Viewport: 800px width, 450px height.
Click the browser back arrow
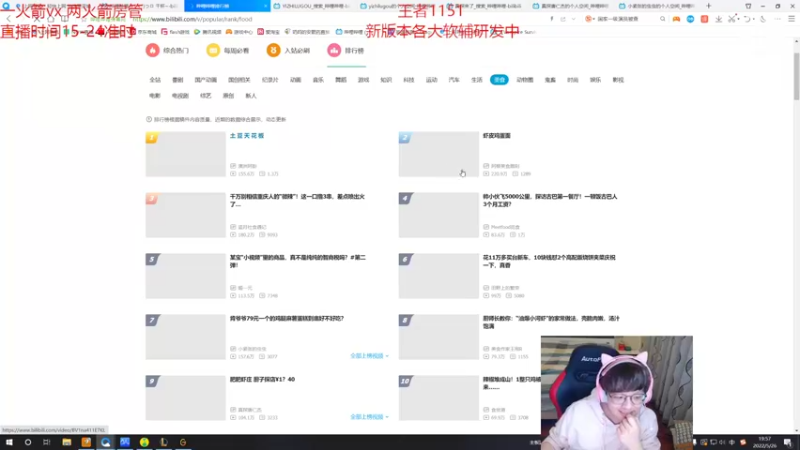click(x=9, y=19)
